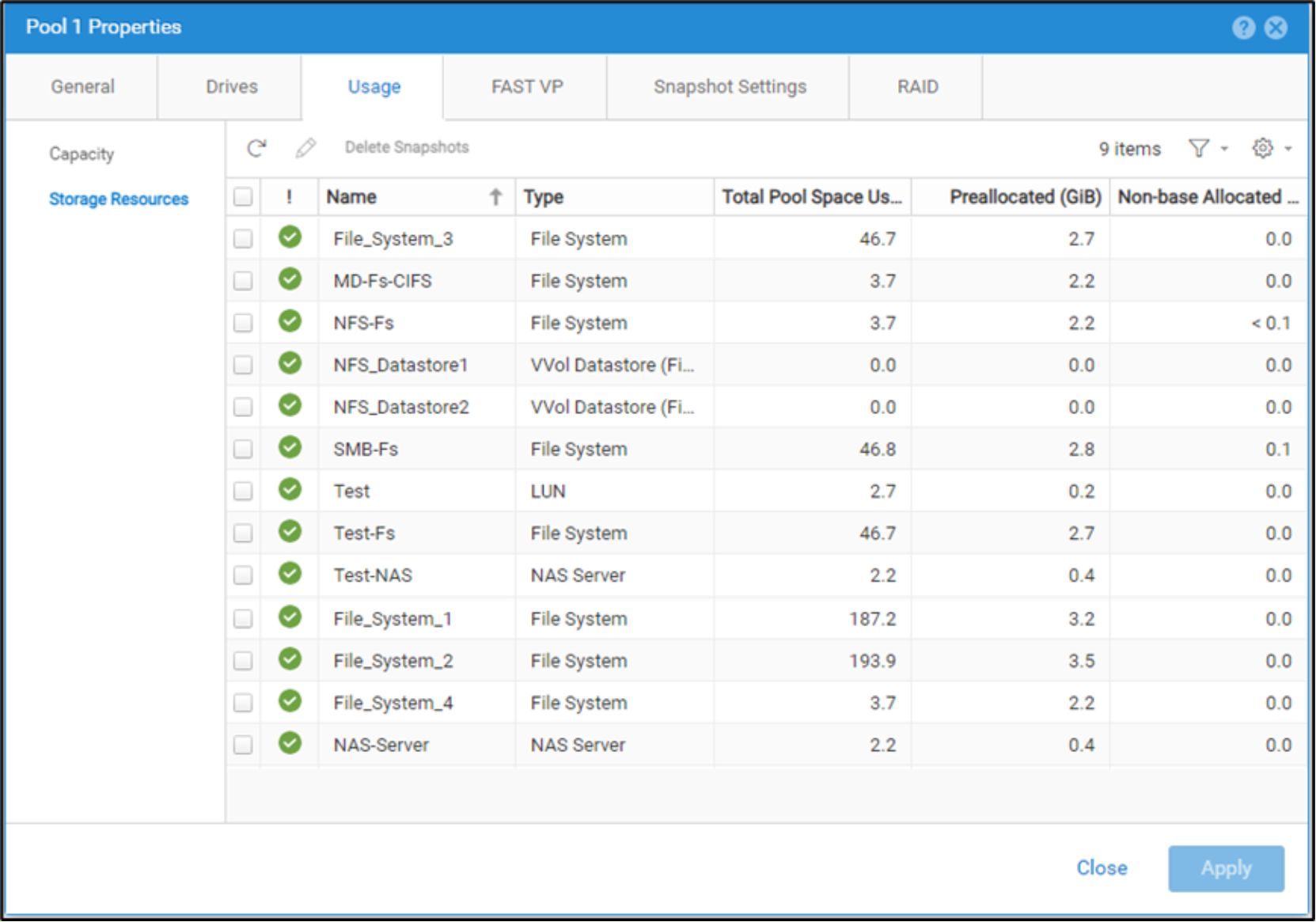Image resolution: width=1316 pixels, height=922 pixels.
Task: Check the File_System_1 row checkbox
Action: [244, 619]
